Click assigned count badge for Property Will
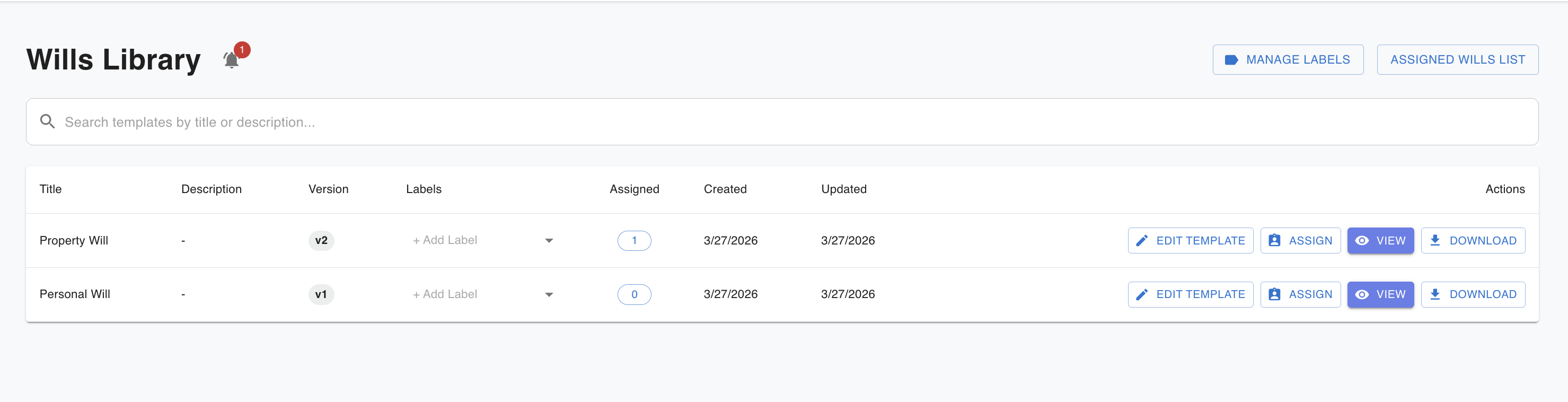This screenshot has height=402, width=1568. coord(633,241)
